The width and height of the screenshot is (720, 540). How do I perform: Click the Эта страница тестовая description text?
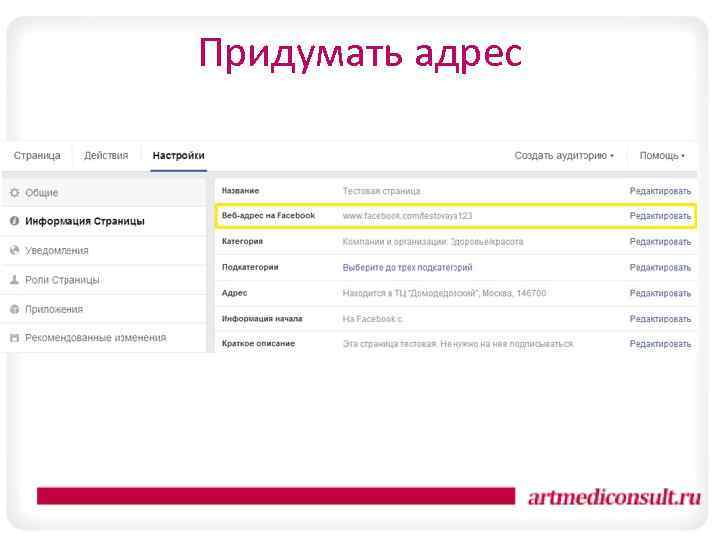point(458,343)
